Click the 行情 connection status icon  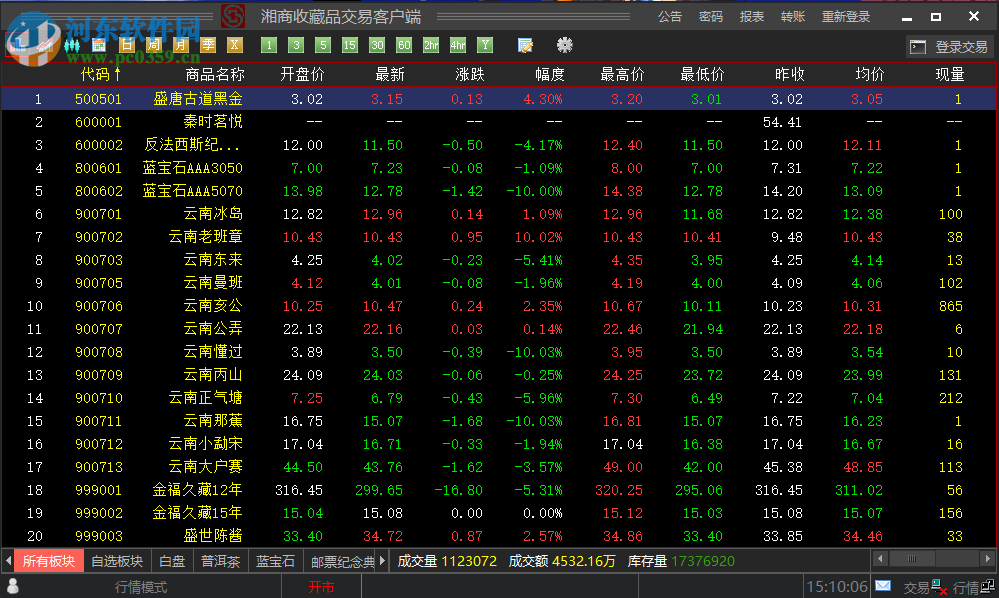tap(988, 586)
